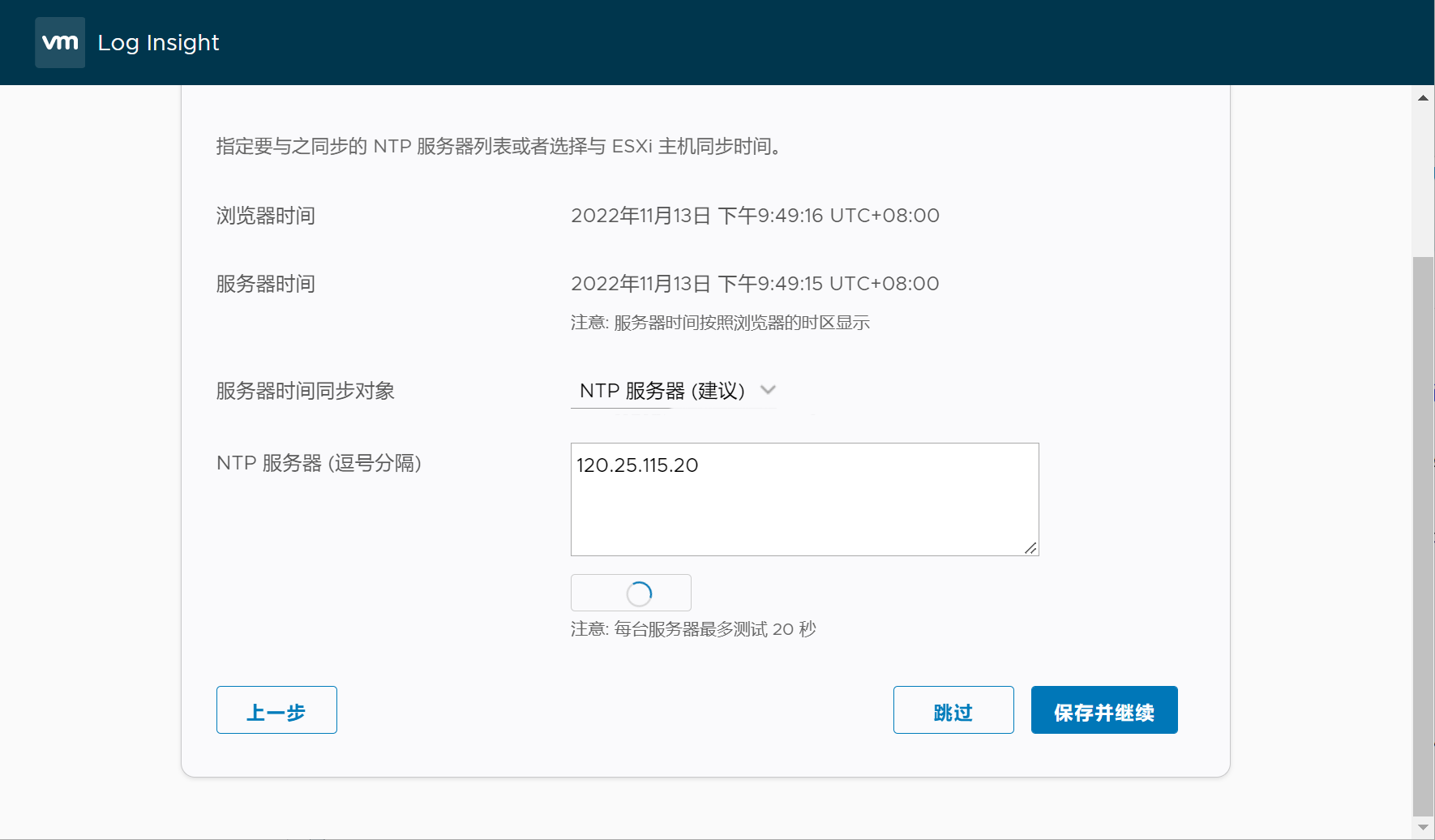Click the note about 服务器时间按照浏览器的时区显示
Image resolution: width=1435 pixels, height=840 pixels.
[720, 323]
